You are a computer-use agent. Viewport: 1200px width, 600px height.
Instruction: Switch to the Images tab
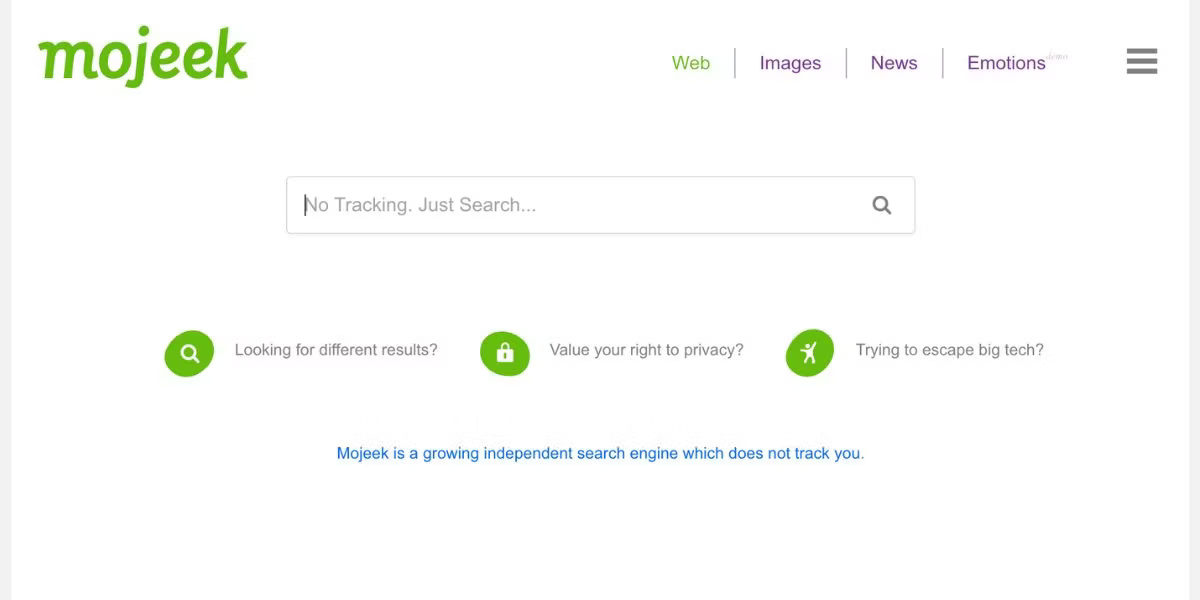pos(790,63)
